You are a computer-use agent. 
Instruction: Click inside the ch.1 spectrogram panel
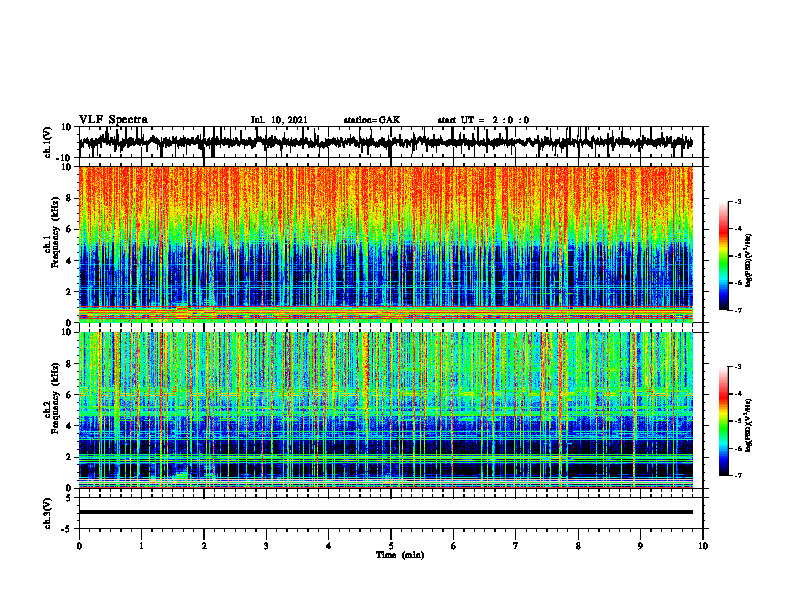click(385, 244)
